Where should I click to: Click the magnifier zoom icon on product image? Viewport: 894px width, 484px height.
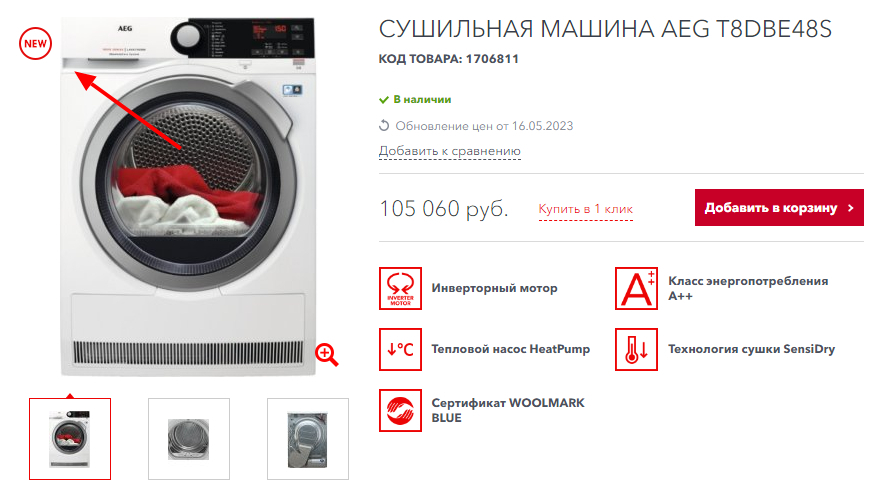(x=327, y=355)
